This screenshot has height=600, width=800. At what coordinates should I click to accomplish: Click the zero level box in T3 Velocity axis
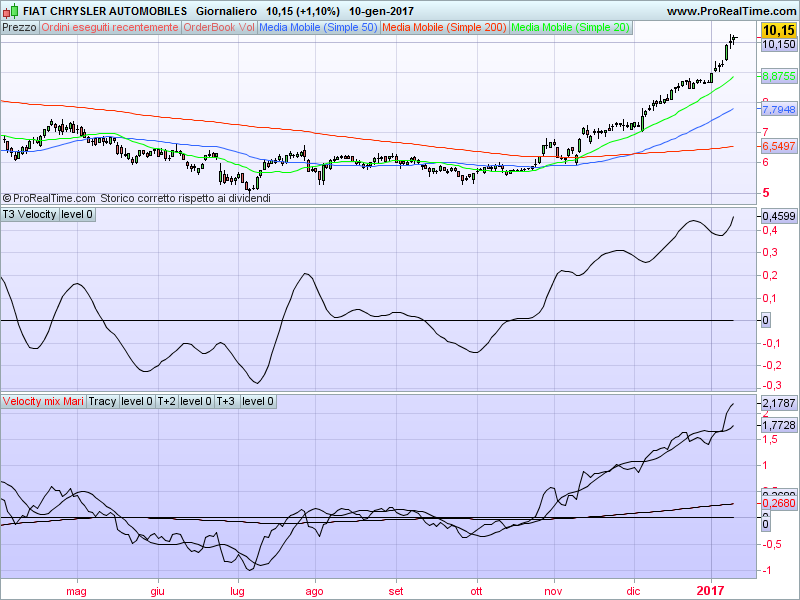(765, 321)
